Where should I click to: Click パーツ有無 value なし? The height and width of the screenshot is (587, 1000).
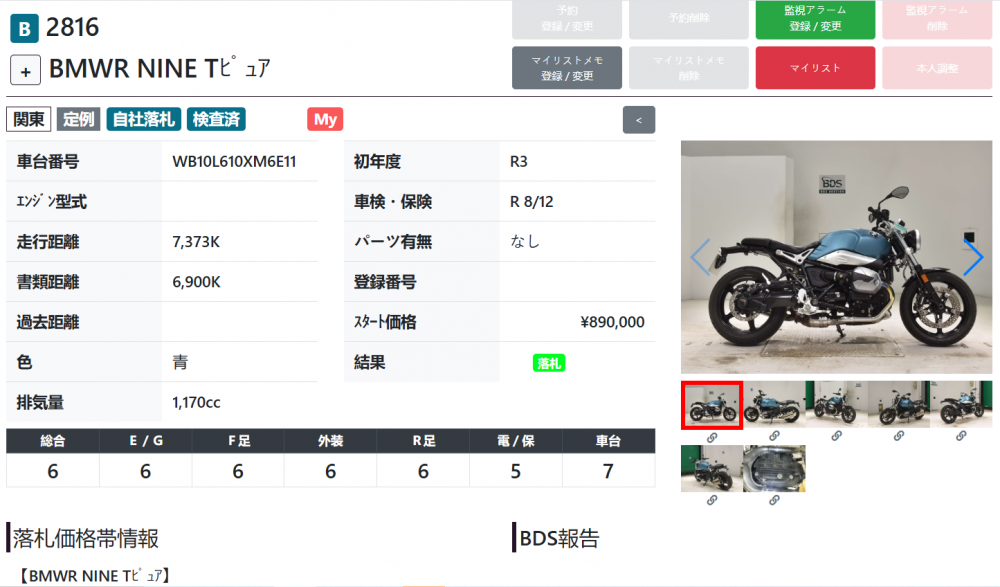click(x=524, y=242)
